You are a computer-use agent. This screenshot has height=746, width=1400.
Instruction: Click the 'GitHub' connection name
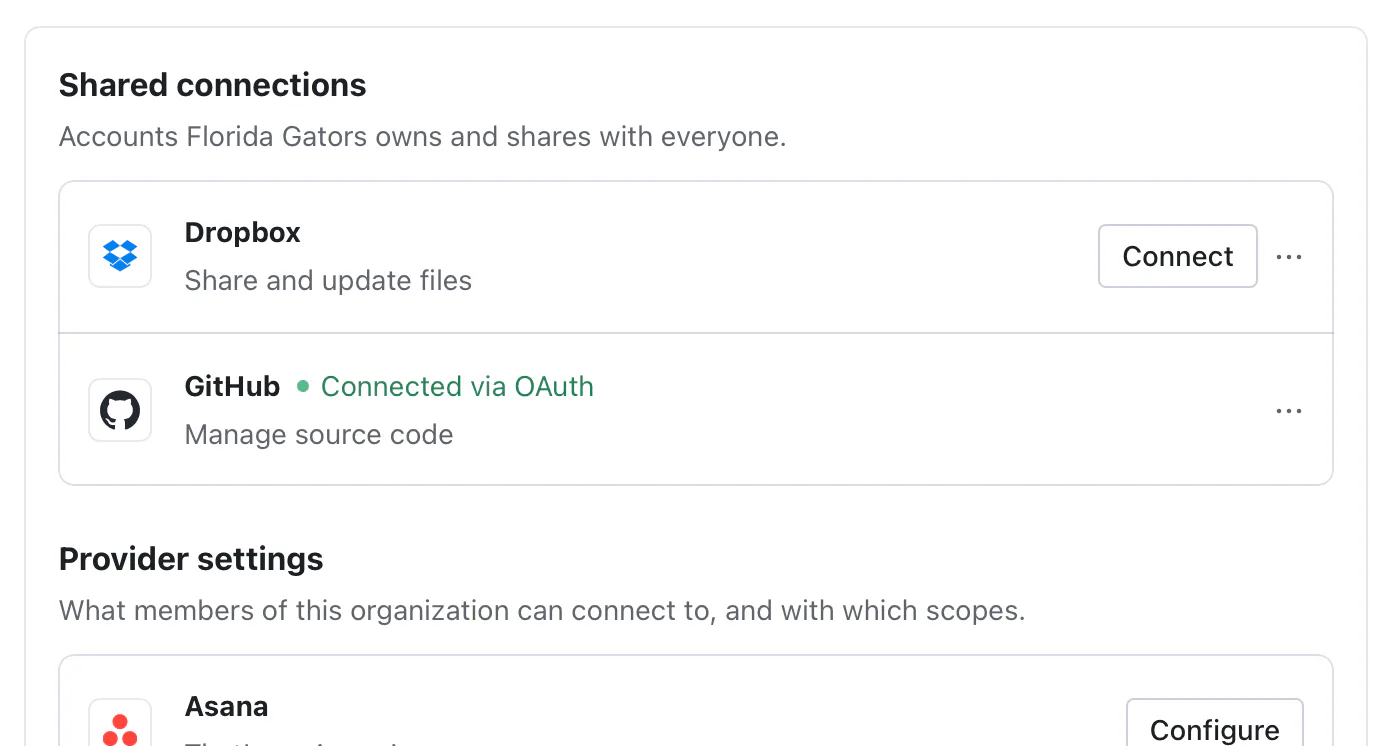(x=233, y=387)
